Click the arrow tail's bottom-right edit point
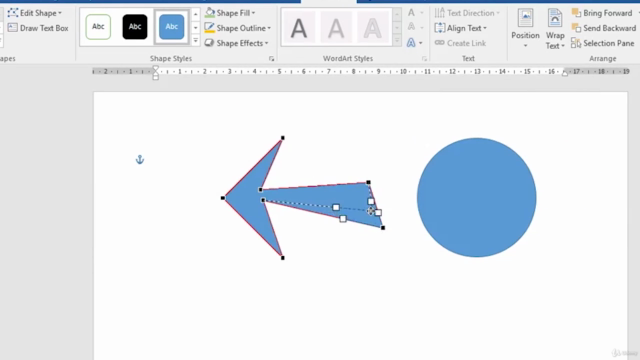This screenshot has height=360, width=640. pos(383,228)
